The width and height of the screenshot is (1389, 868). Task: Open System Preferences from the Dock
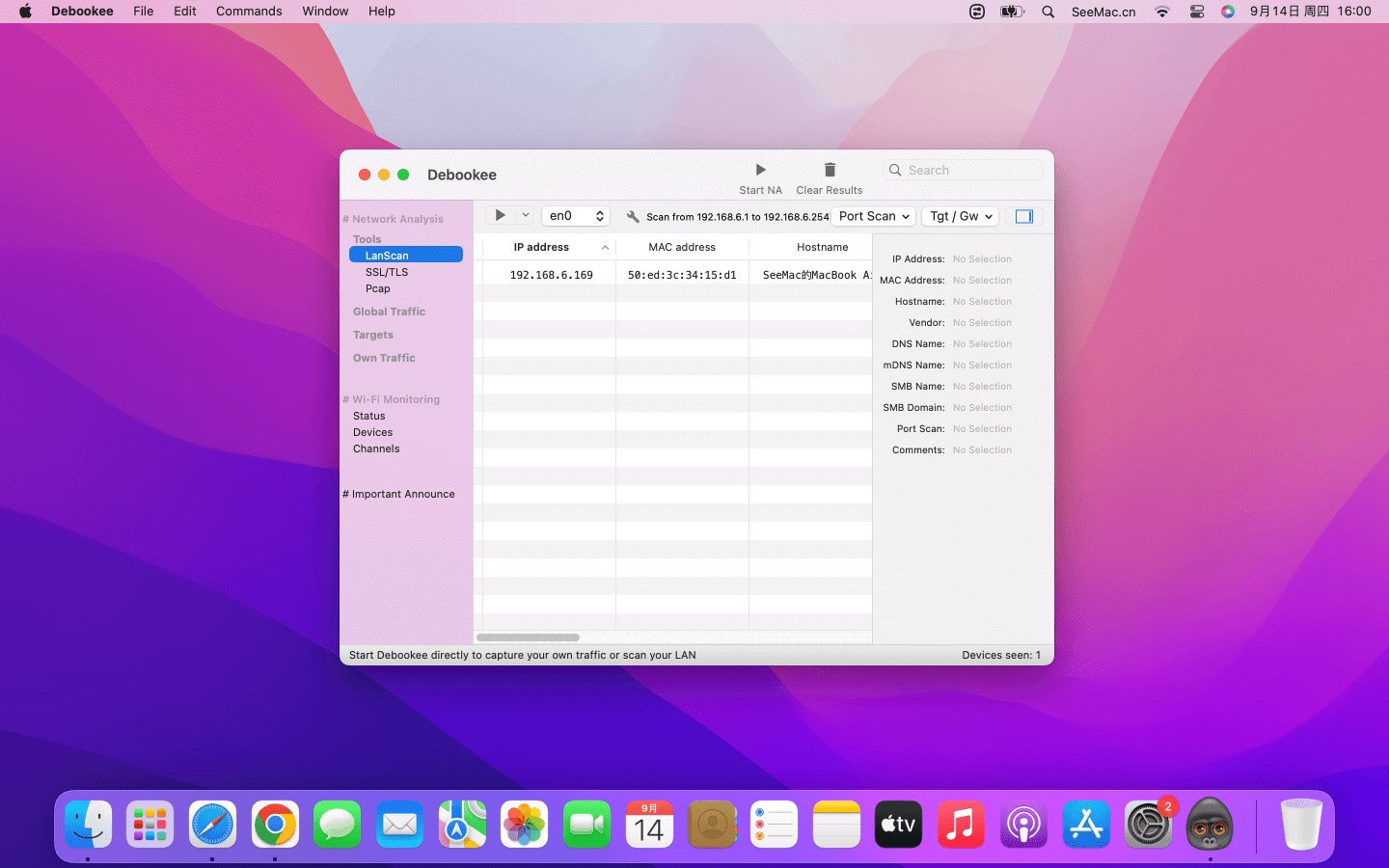tap(1148, 825)
